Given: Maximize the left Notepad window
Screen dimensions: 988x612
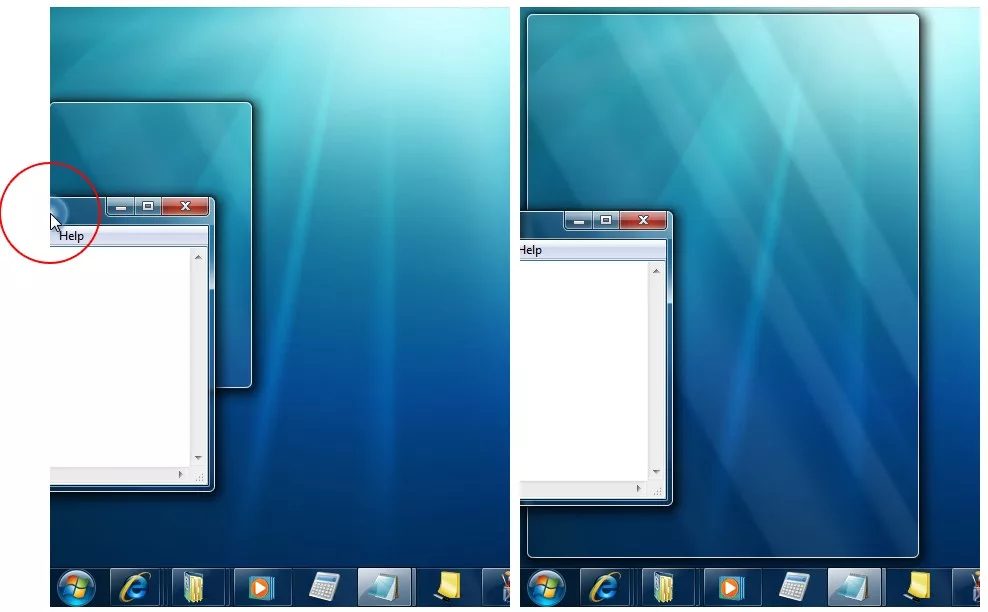Looking at the screenshot, I should (148, 206).
